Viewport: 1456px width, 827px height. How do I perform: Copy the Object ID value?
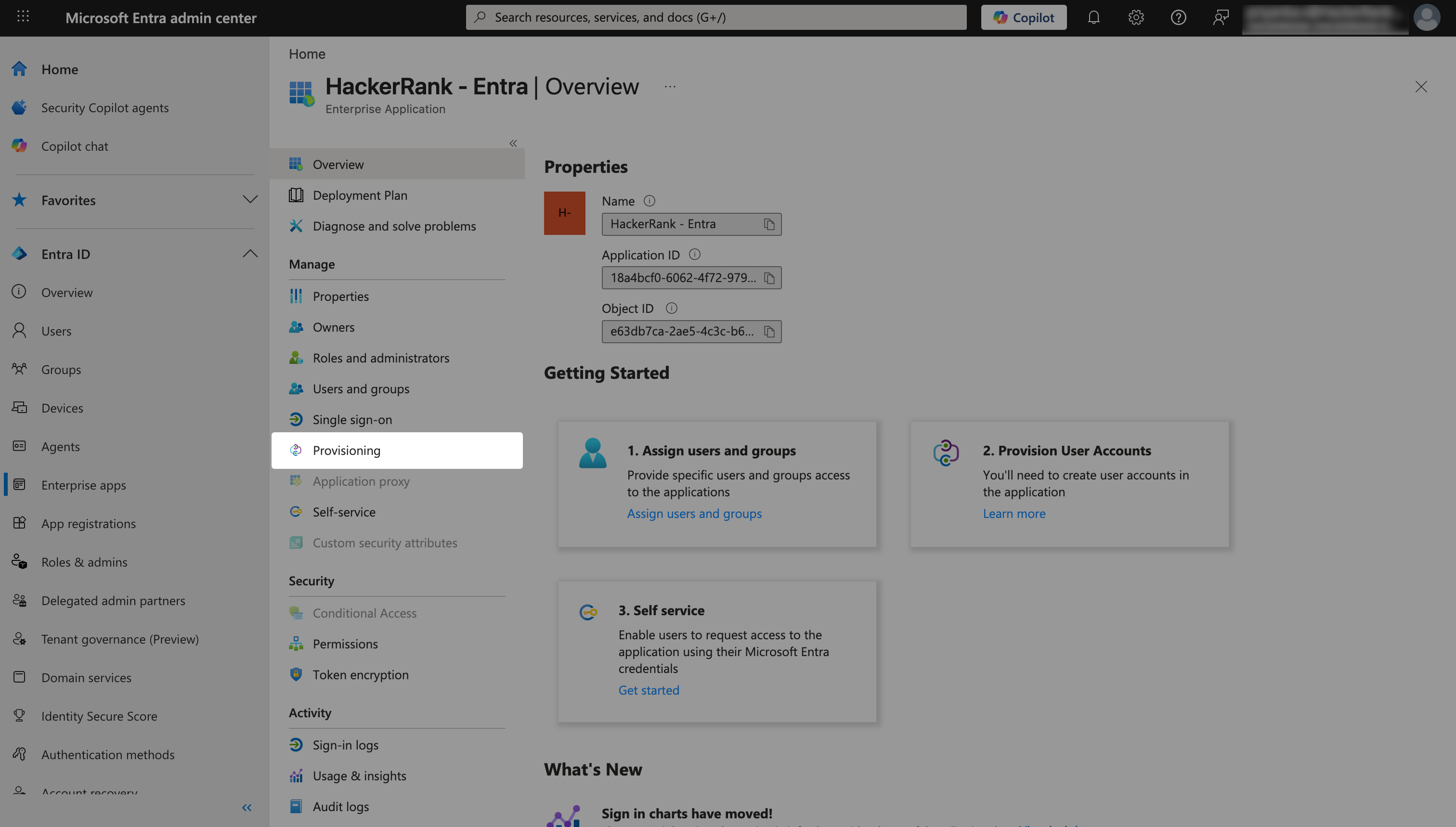pyautogui.click(x=769, y=332)
